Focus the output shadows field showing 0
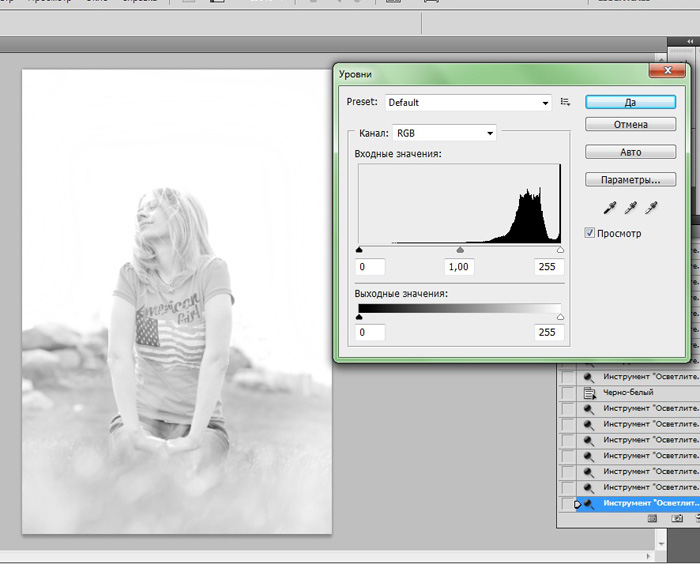 (370, 332)
